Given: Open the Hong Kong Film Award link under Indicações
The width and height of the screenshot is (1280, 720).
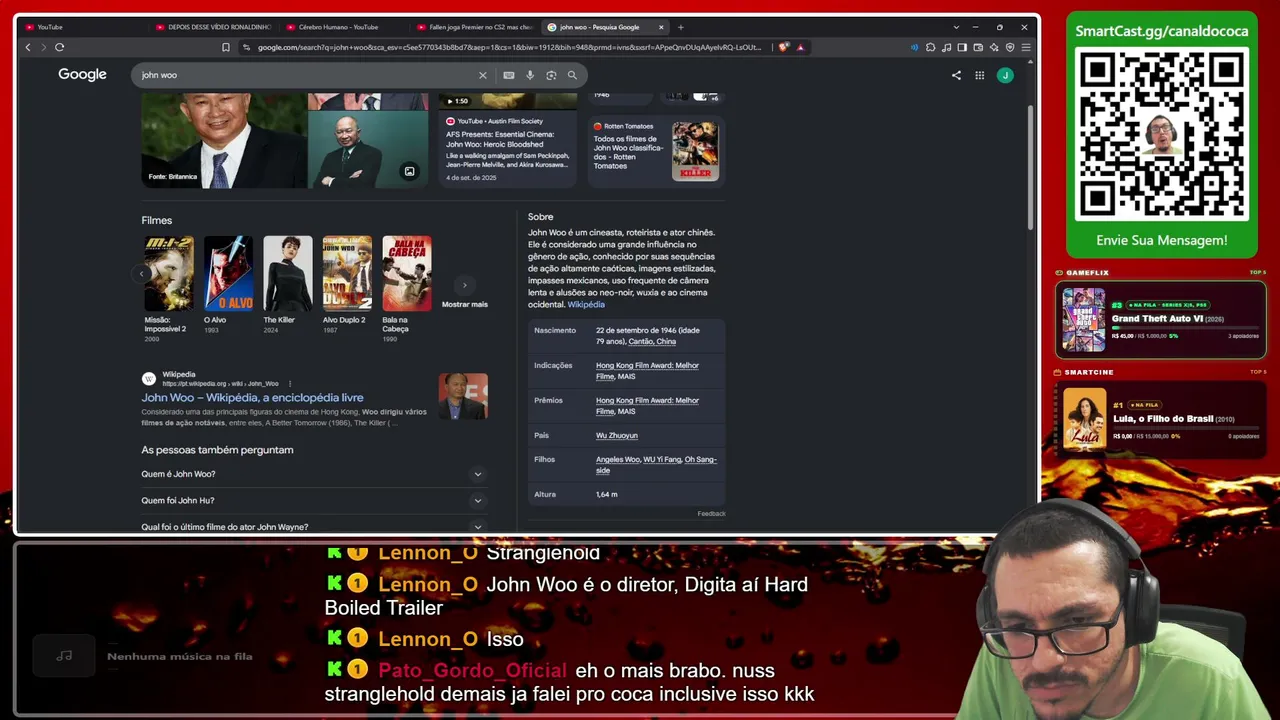Looking at the screenshot, I should [x=647, y=370].
